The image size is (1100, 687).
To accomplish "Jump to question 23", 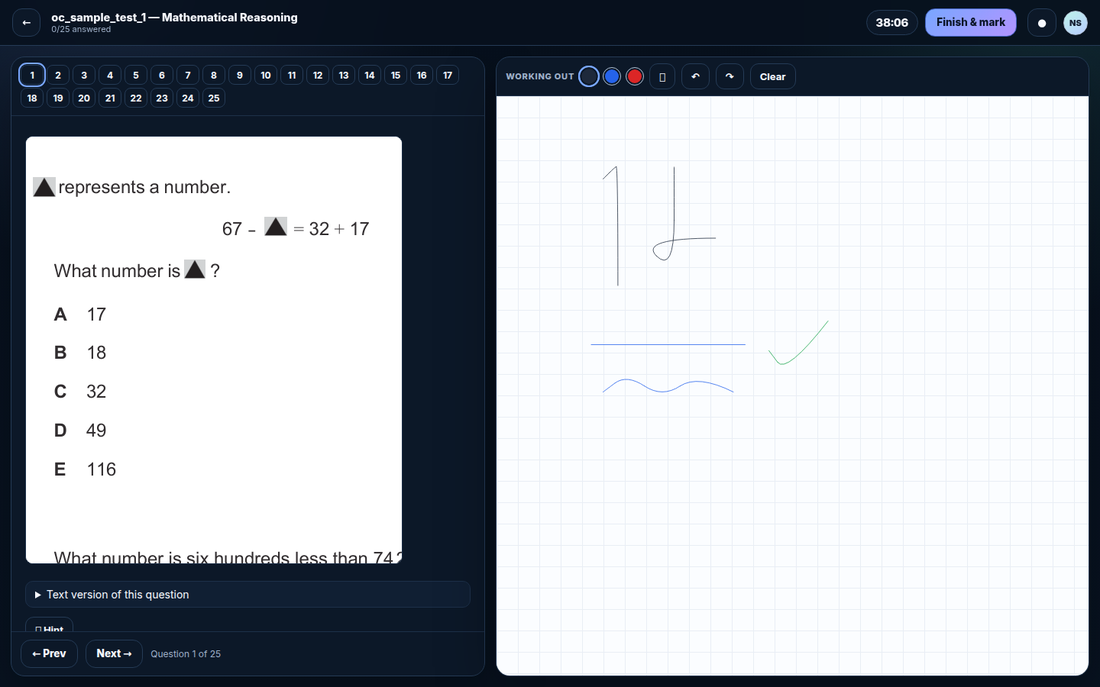I will [x=162, y=98].
